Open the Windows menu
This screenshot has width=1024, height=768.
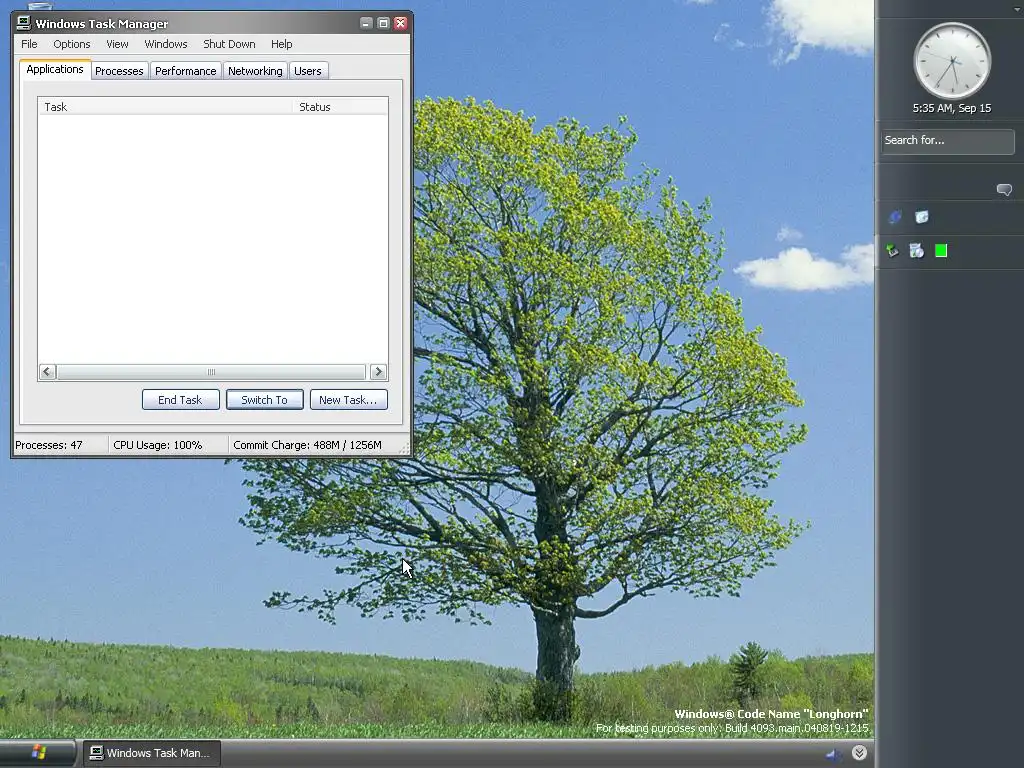[166, 44]
